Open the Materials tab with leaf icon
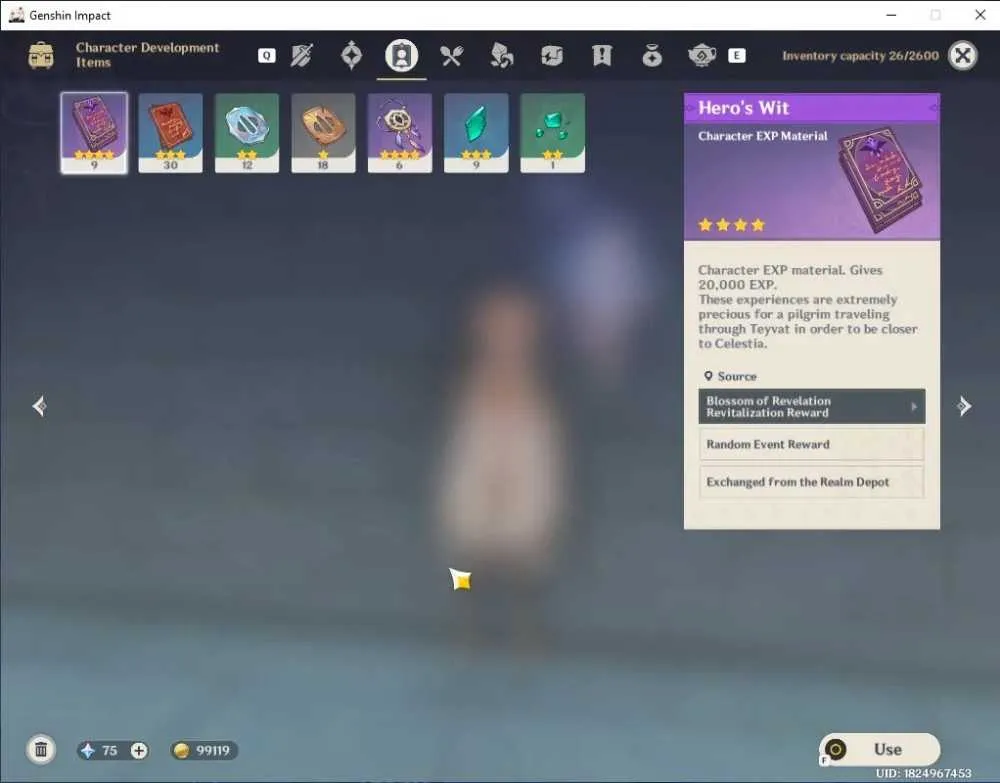The image size is (1000, 783). point(501,56)
